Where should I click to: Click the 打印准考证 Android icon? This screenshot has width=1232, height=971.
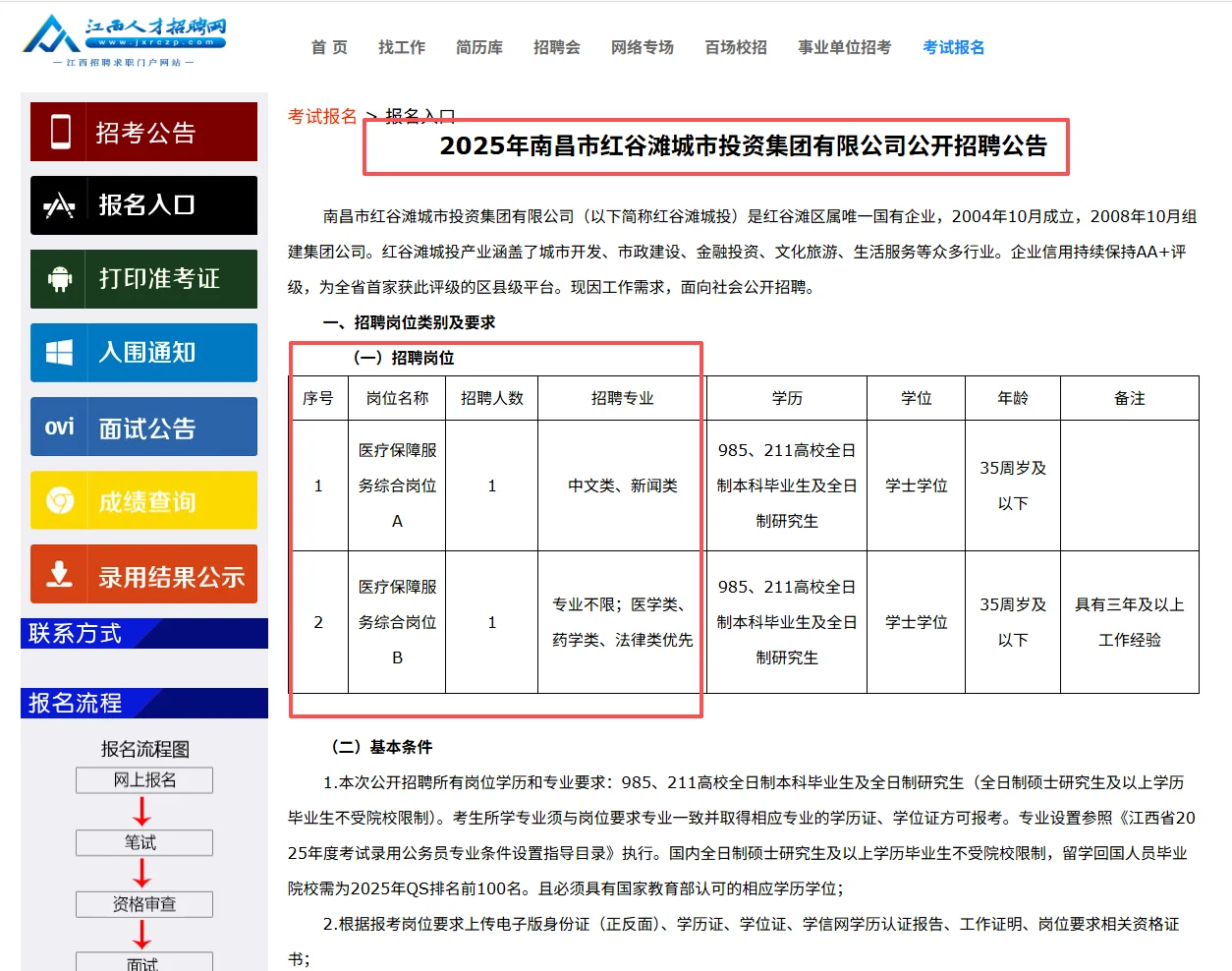61,278
